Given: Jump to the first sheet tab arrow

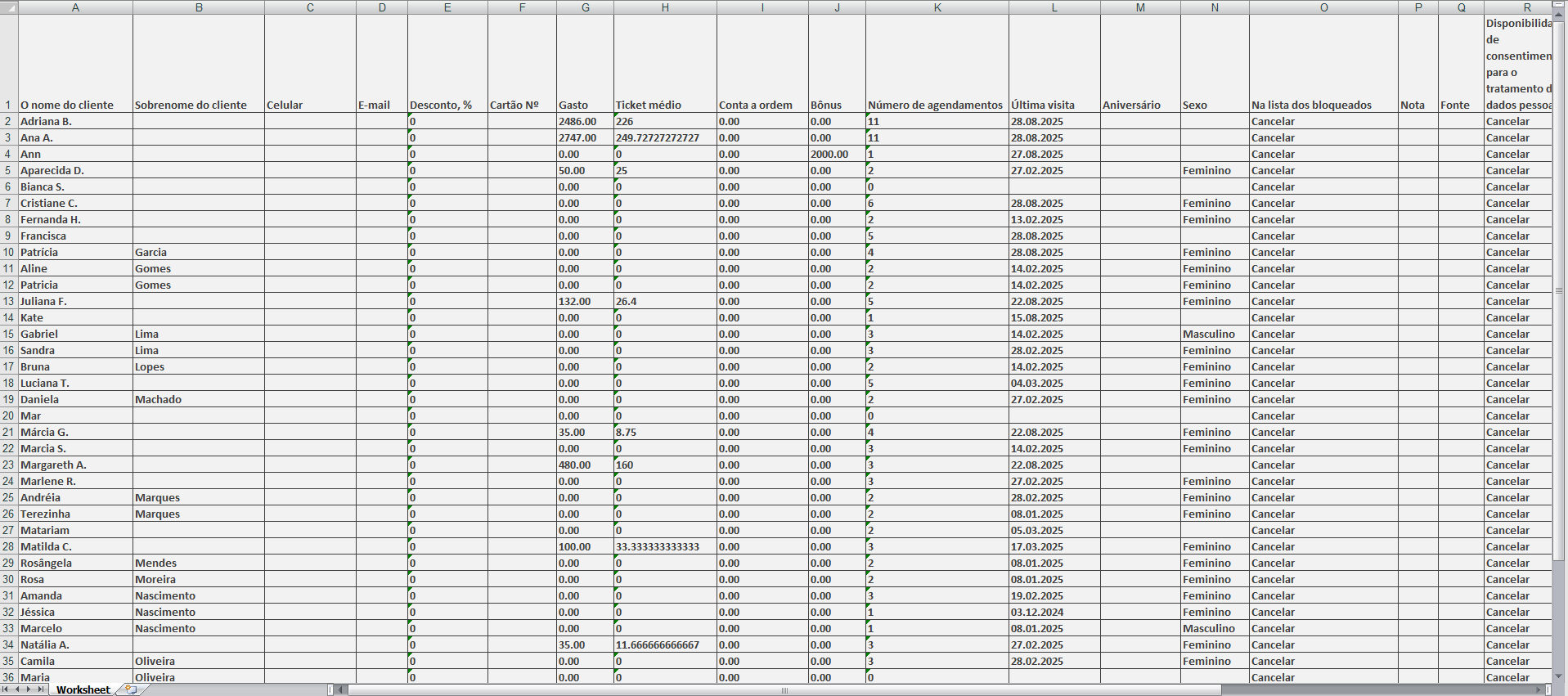Looking at the screenshot, I should point(7,689).
